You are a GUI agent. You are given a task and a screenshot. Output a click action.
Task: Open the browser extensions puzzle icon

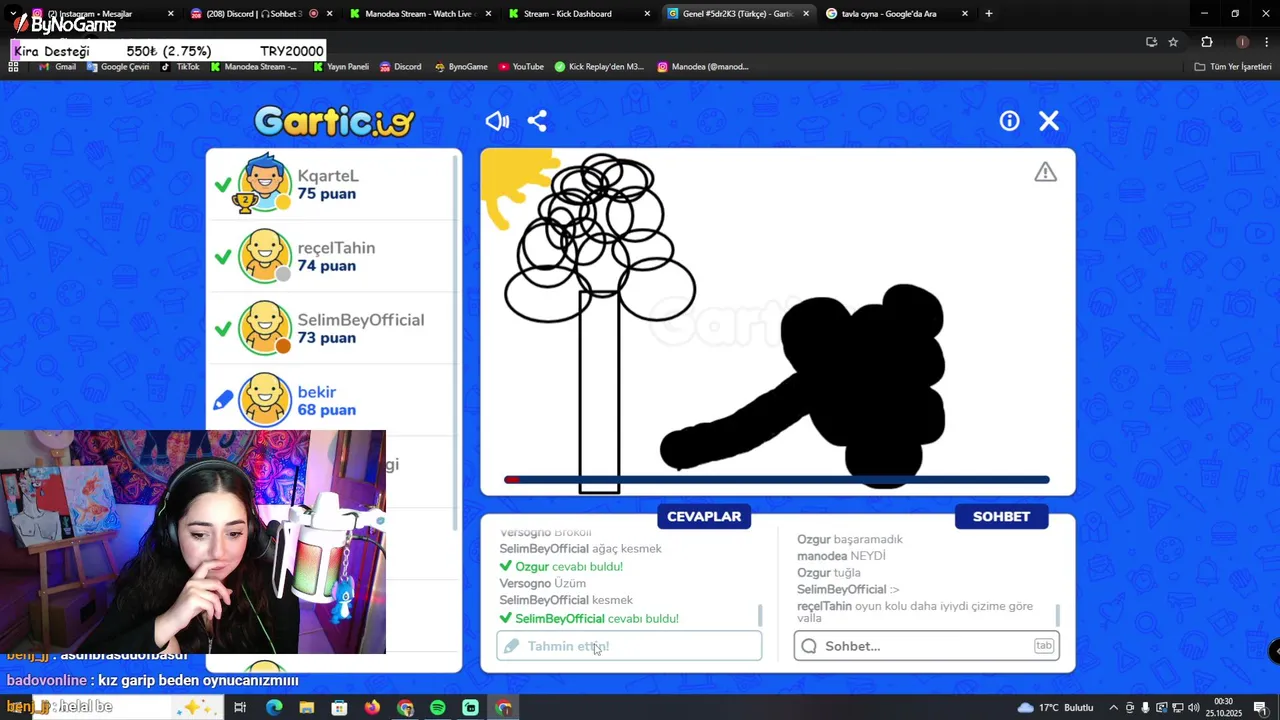click(1206, 42)
